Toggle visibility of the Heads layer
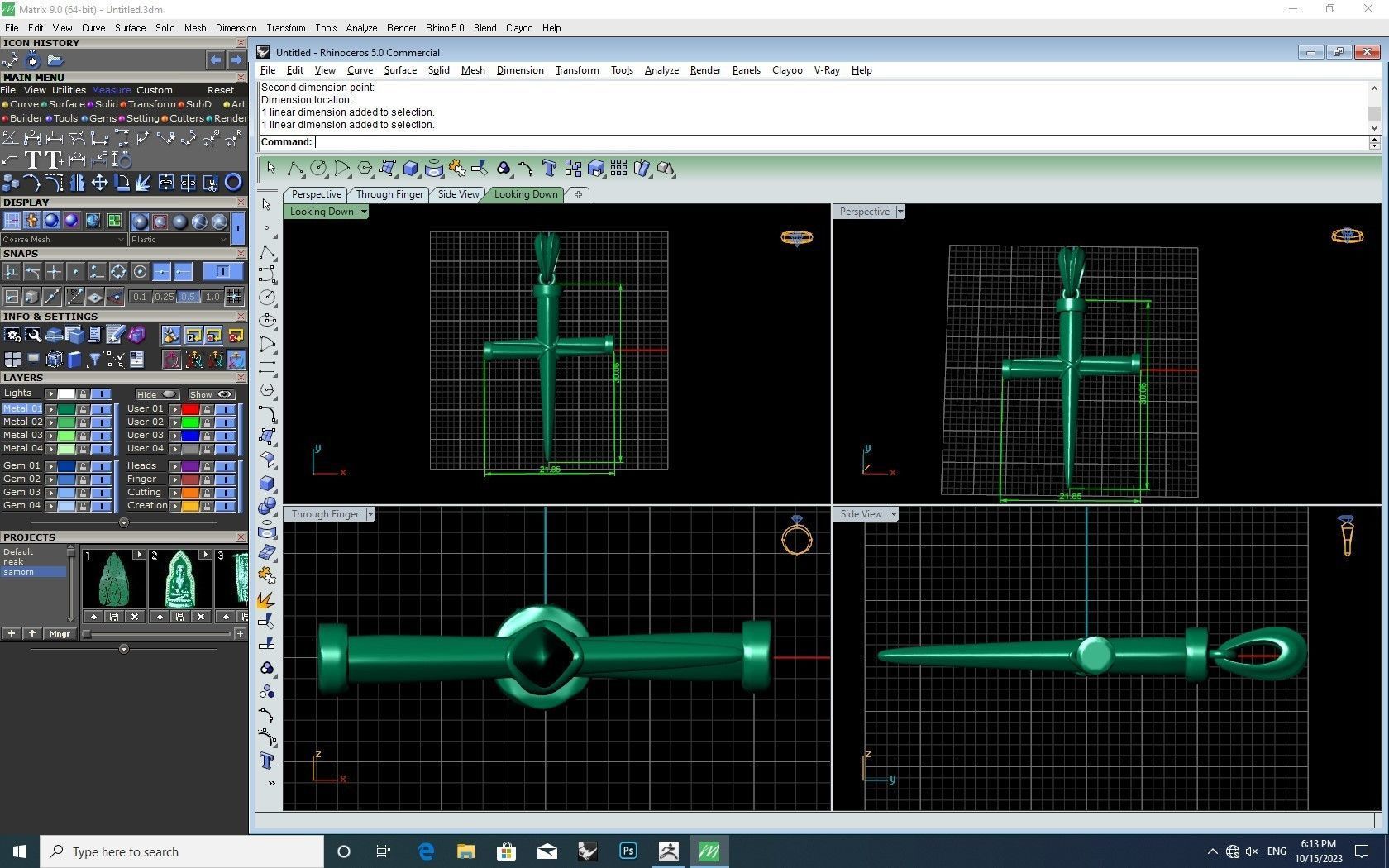This screenshot has width=1389, height=868. [226, 466]
